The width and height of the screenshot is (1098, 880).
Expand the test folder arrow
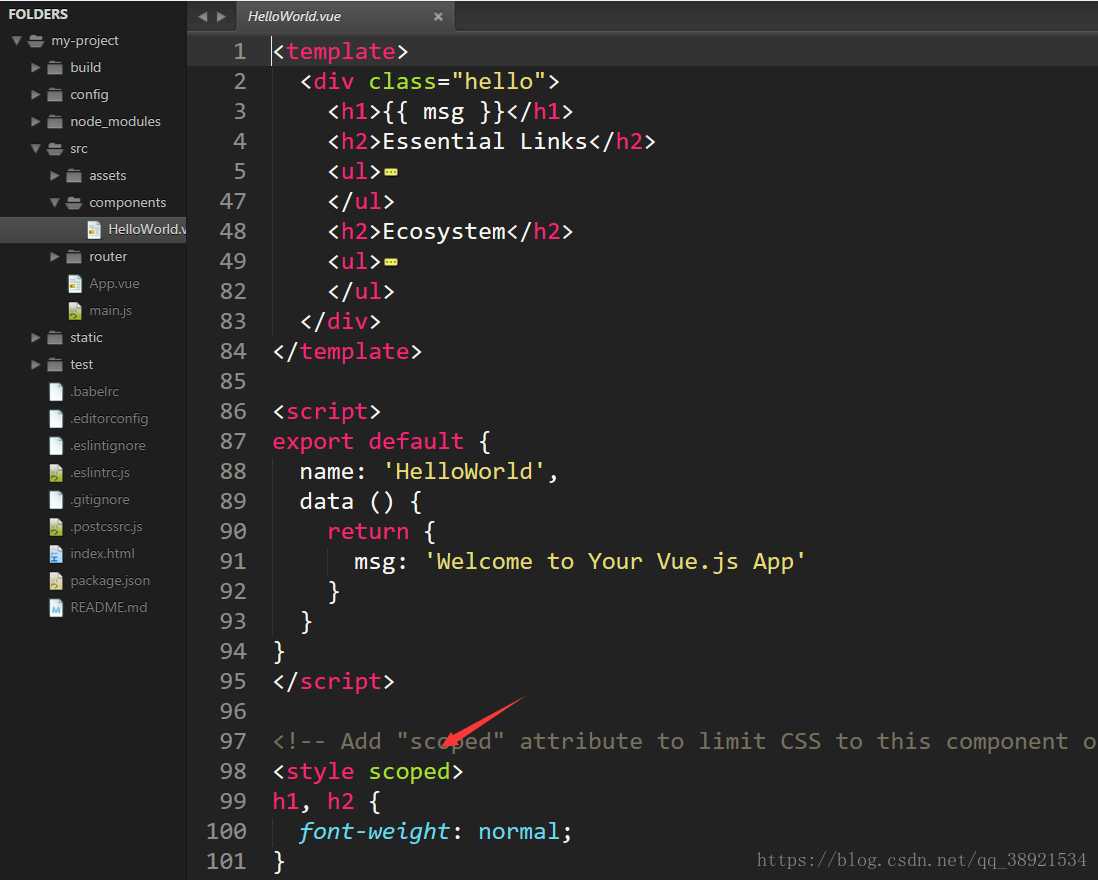pyautogui.click(x=35, y=365)
